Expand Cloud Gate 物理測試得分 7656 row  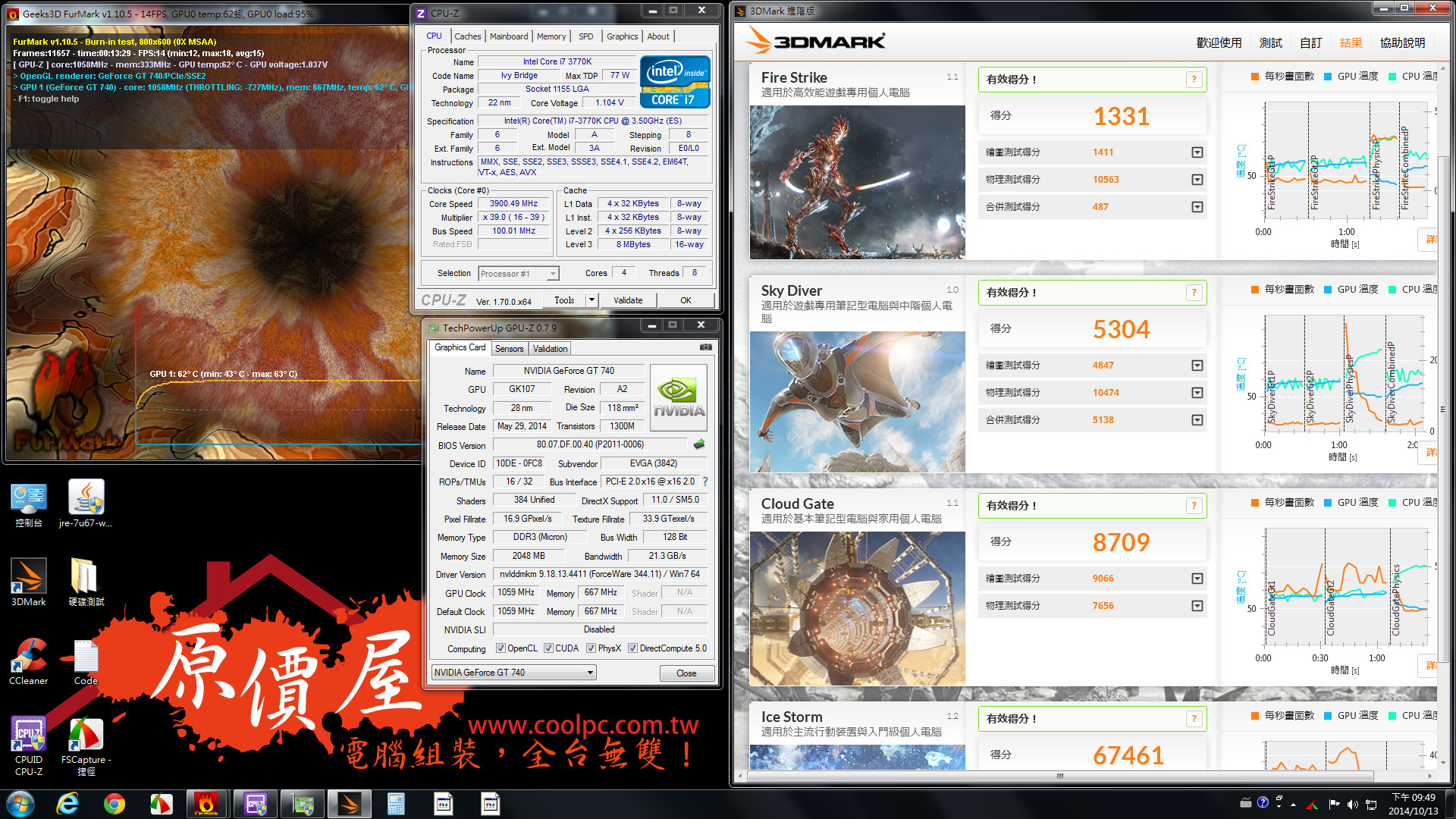click(1197, 606)
